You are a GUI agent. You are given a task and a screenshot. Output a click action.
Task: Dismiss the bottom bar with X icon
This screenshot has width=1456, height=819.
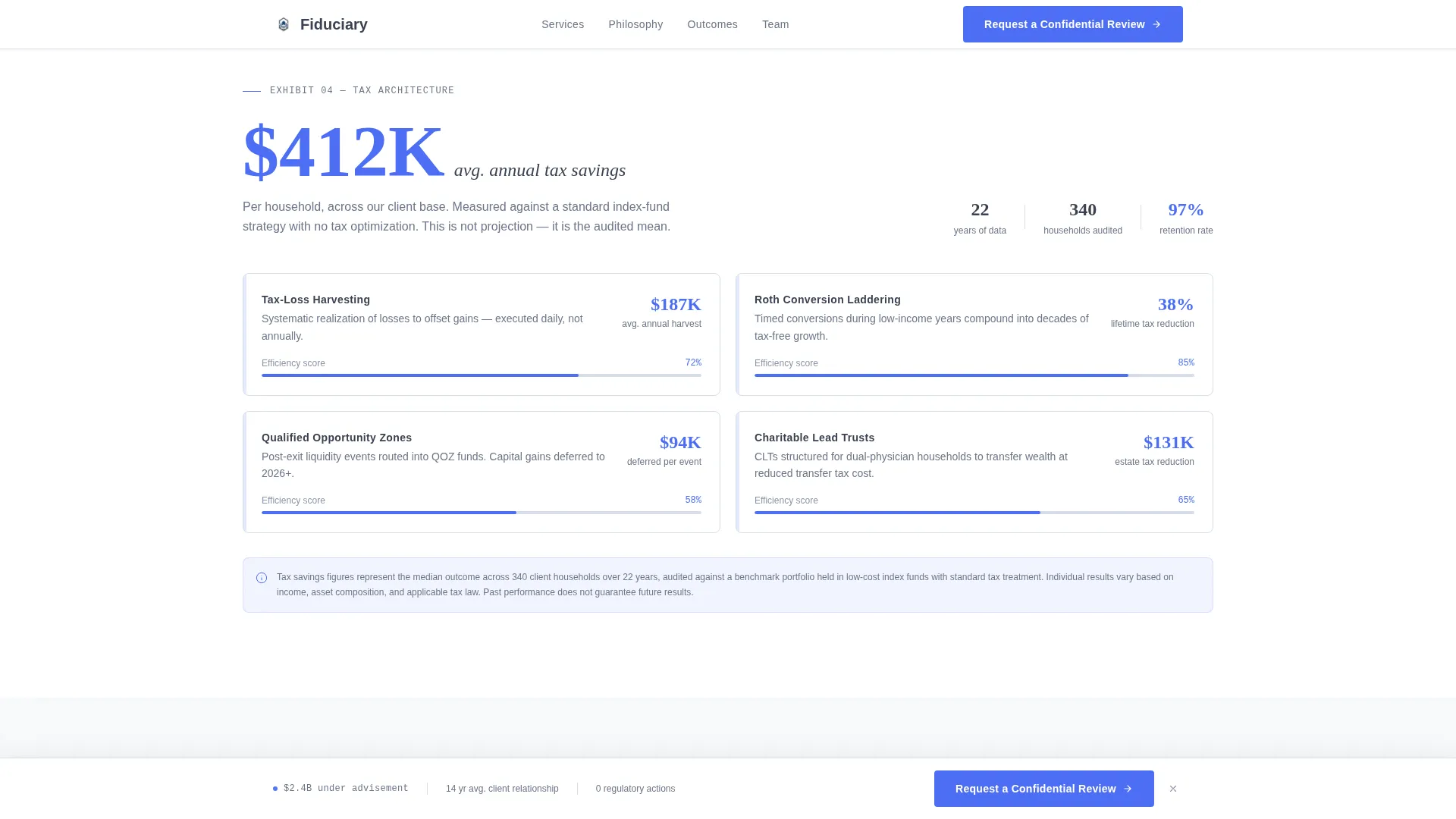(1173, 789)
